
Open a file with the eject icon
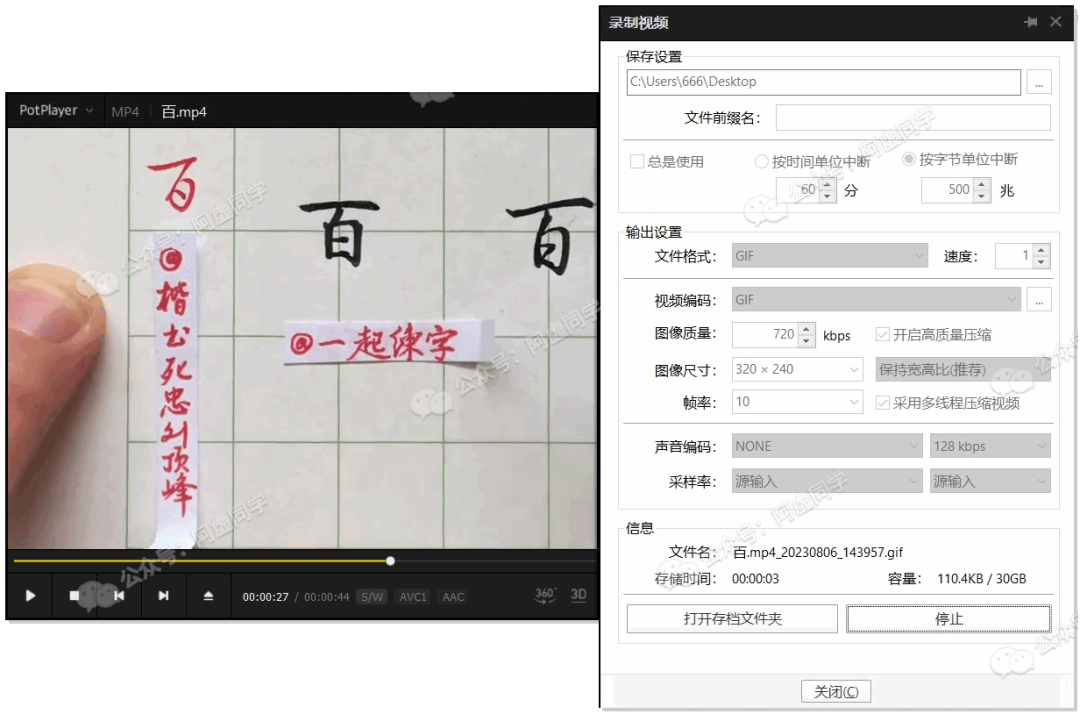pos(208,596)
